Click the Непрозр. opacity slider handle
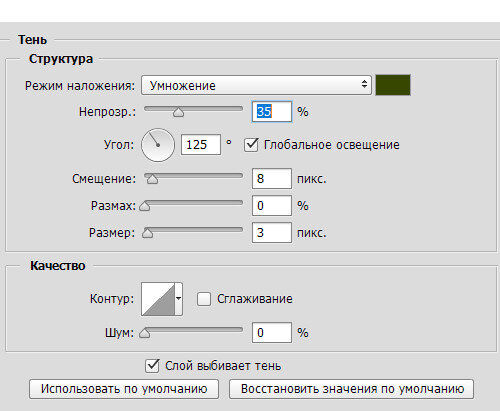The image size is (500, 411). click(179, 112)
